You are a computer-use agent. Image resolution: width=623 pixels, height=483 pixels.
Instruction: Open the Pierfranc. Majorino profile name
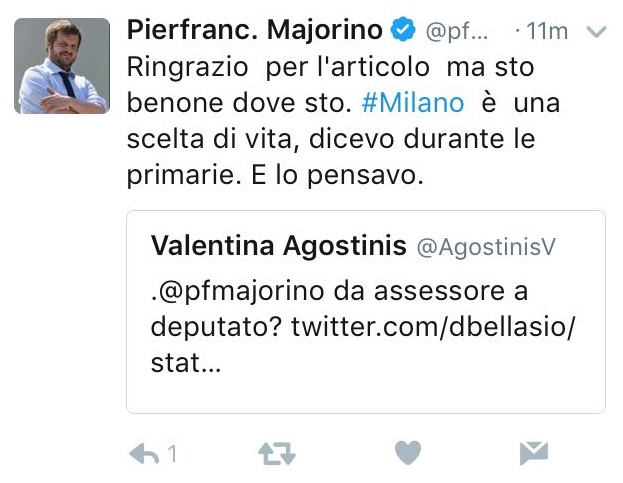coord(257,31)
